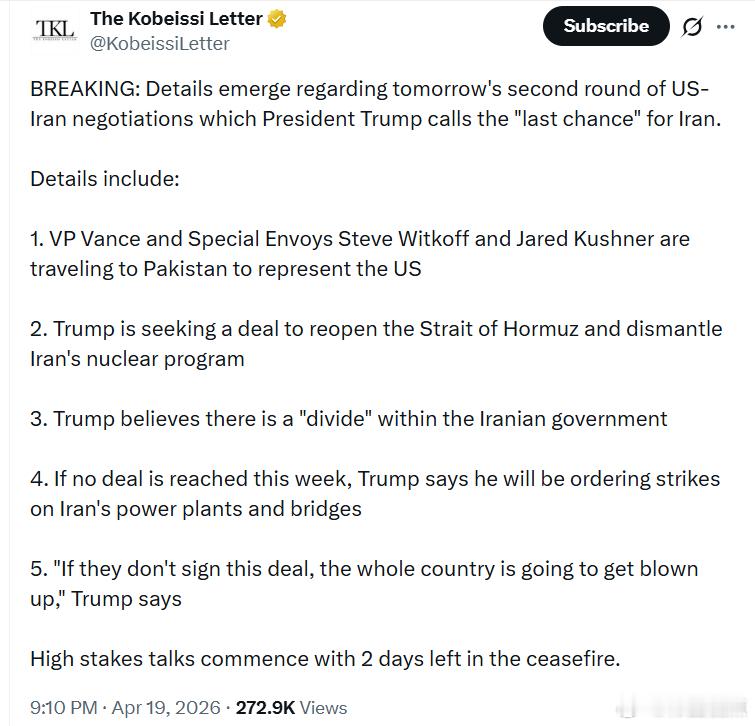
Task: Open the three-dot more options menu
Action: (726, 27)
